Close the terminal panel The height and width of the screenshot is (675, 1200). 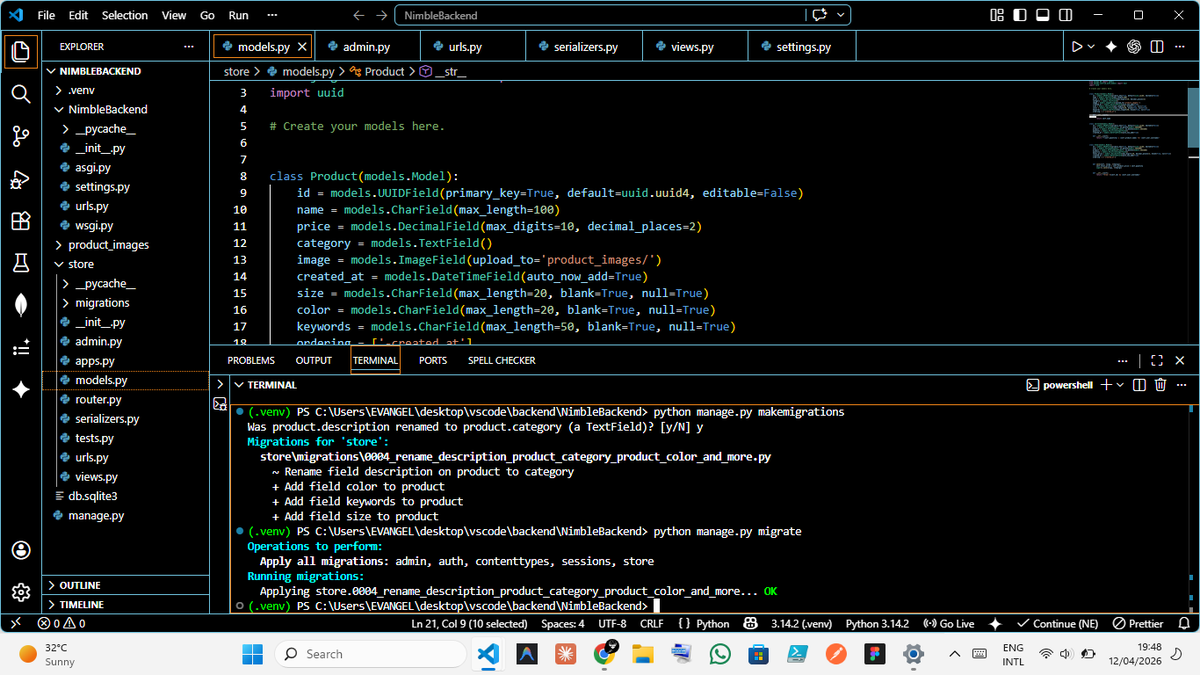coord(1180,360)
